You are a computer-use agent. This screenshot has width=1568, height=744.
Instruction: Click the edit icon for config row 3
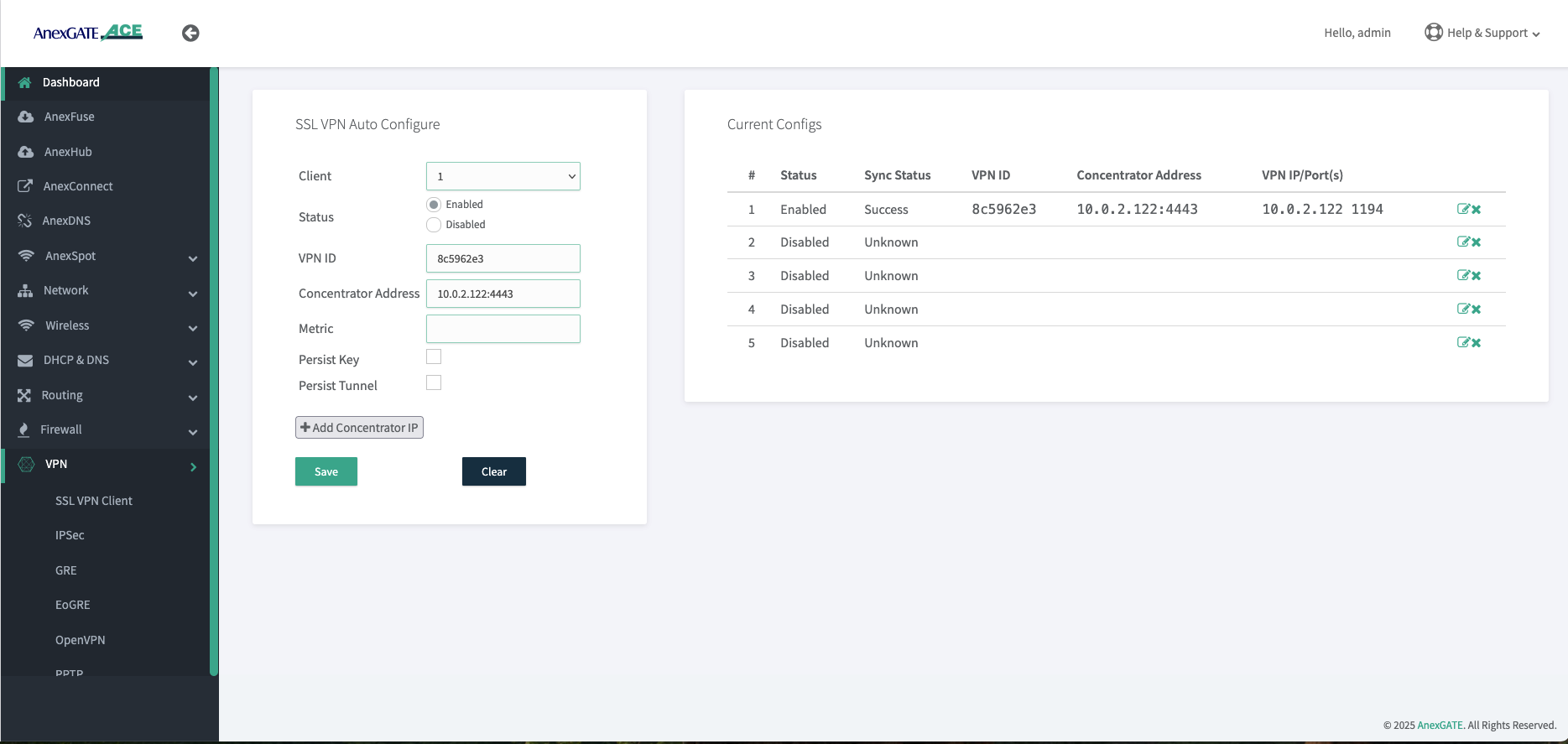pos(1463,276)
